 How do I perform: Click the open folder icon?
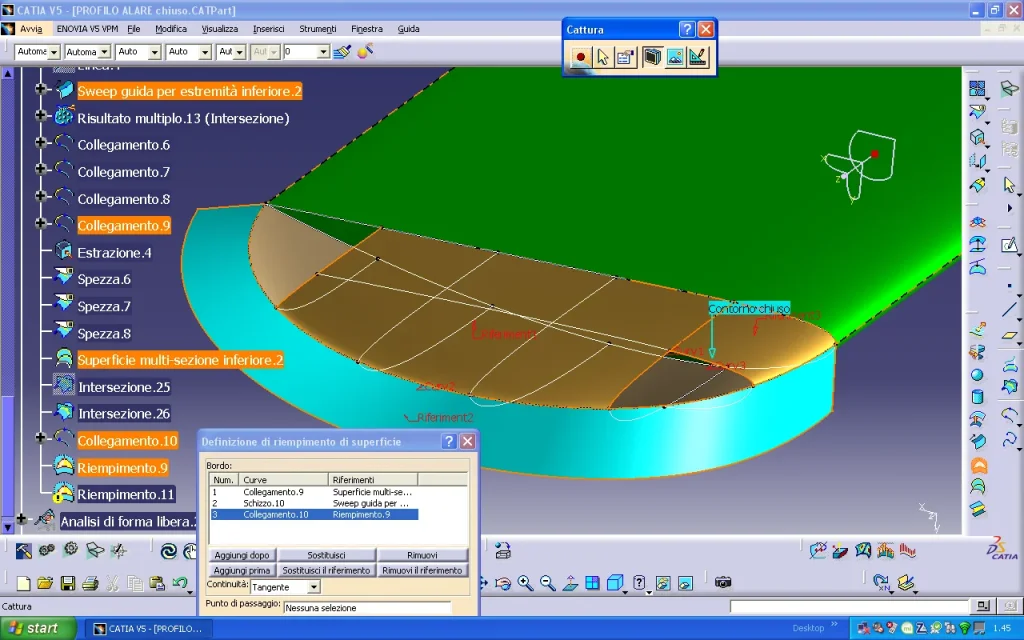45,583
